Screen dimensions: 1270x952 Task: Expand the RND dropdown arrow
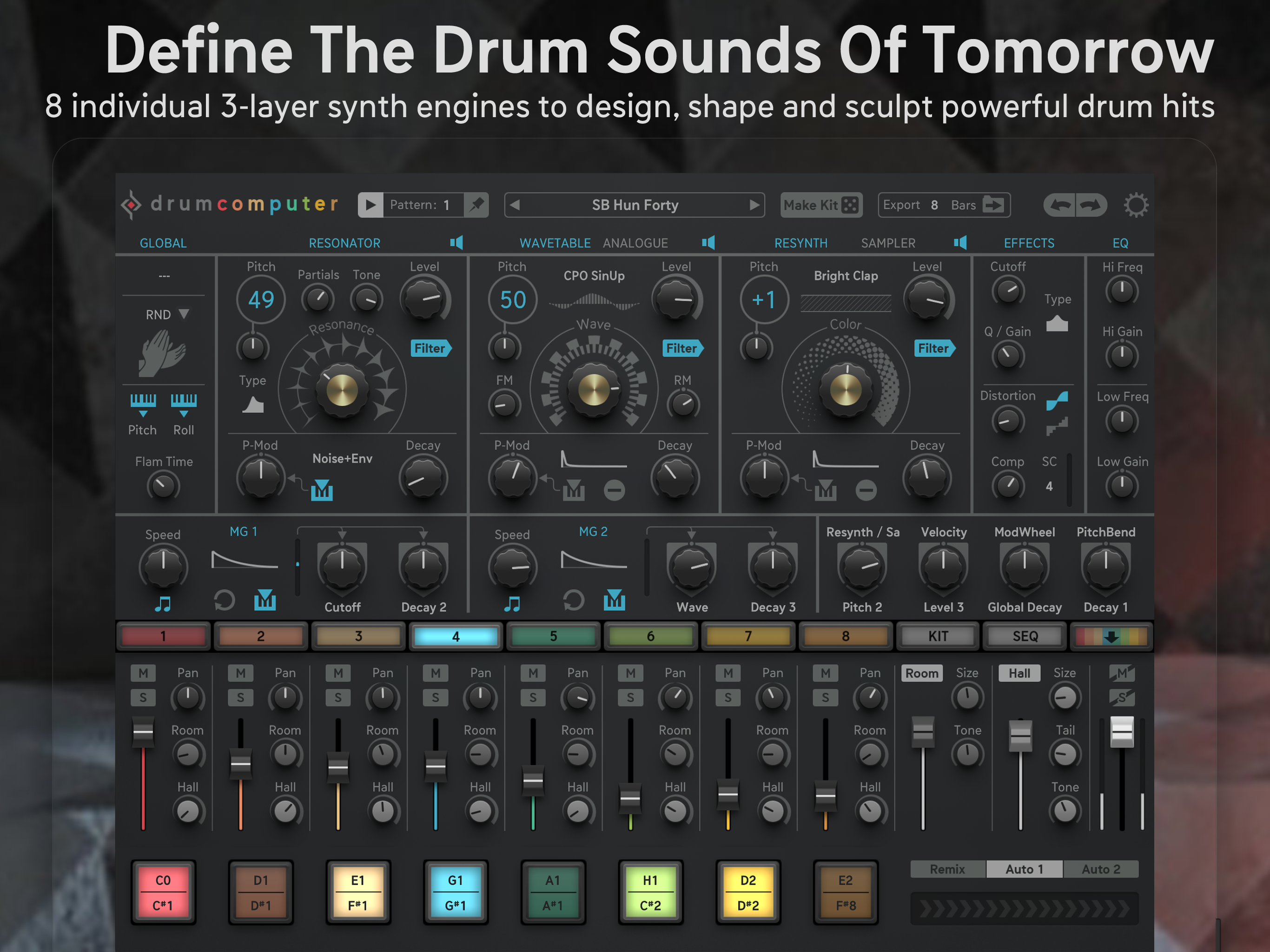[184, 313]
